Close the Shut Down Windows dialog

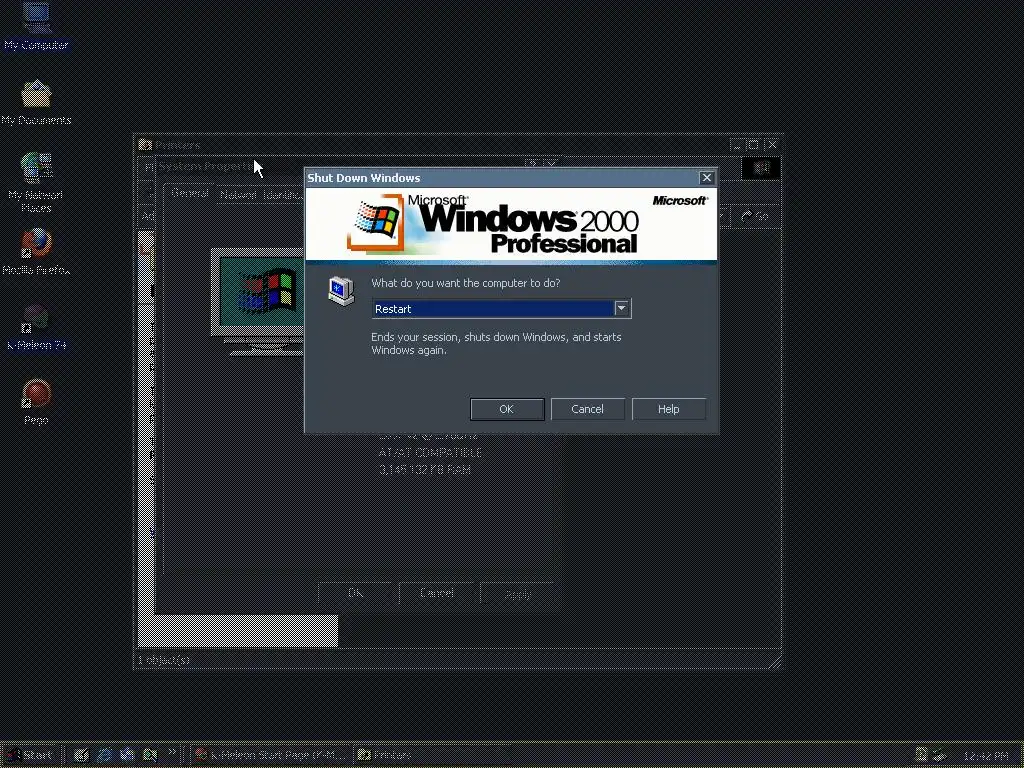click(x=706, y=178)
